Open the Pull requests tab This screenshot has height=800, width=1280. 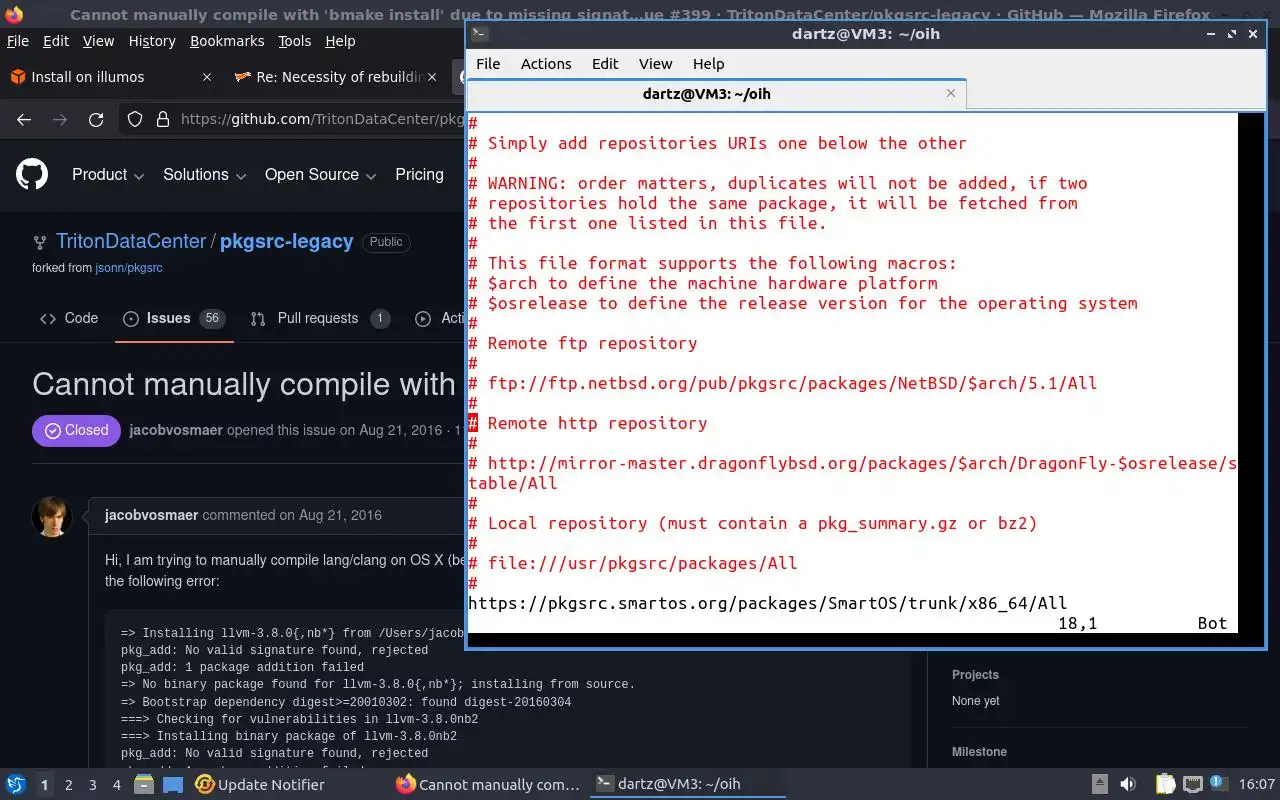pyautogui.click(x=320, y=318)
